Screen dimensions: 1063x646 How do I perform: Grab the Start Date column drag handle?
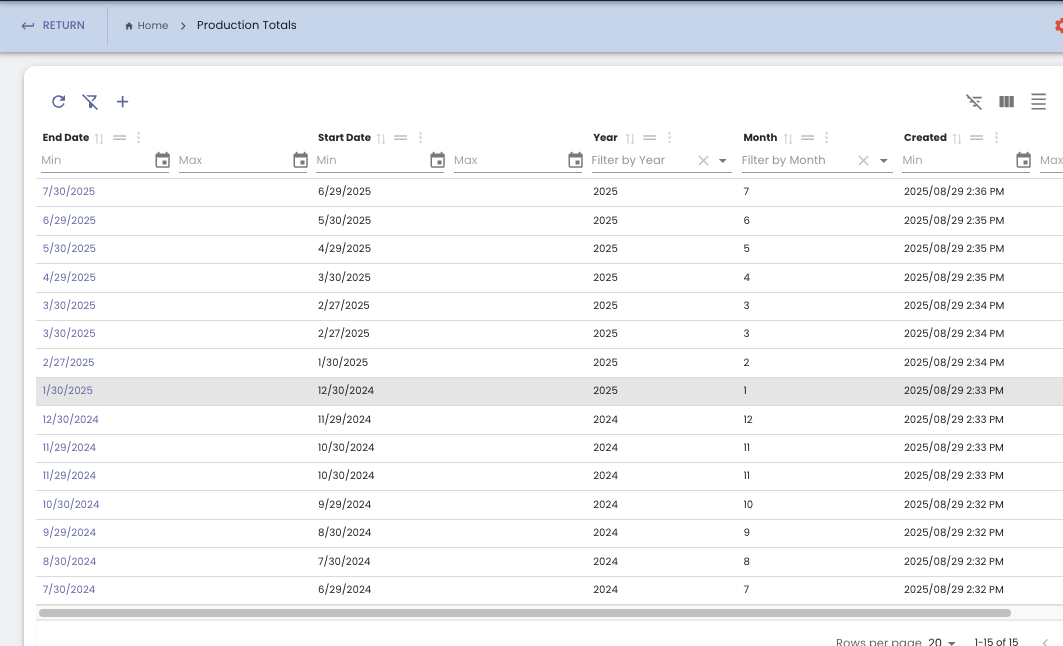point(401,138)
